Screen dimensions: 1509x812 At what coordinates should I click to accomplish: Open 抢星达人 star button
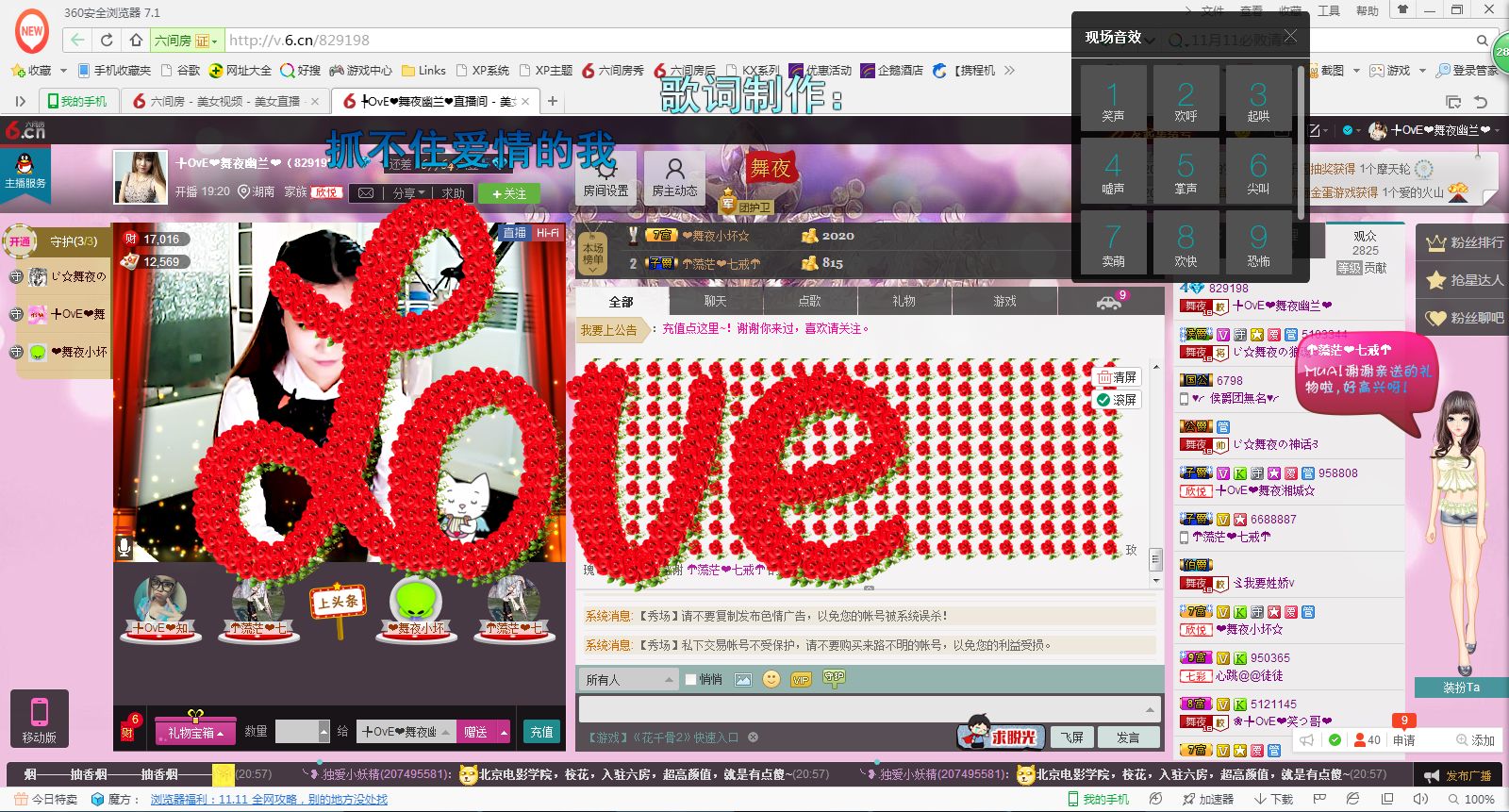tap(1465, 280)
